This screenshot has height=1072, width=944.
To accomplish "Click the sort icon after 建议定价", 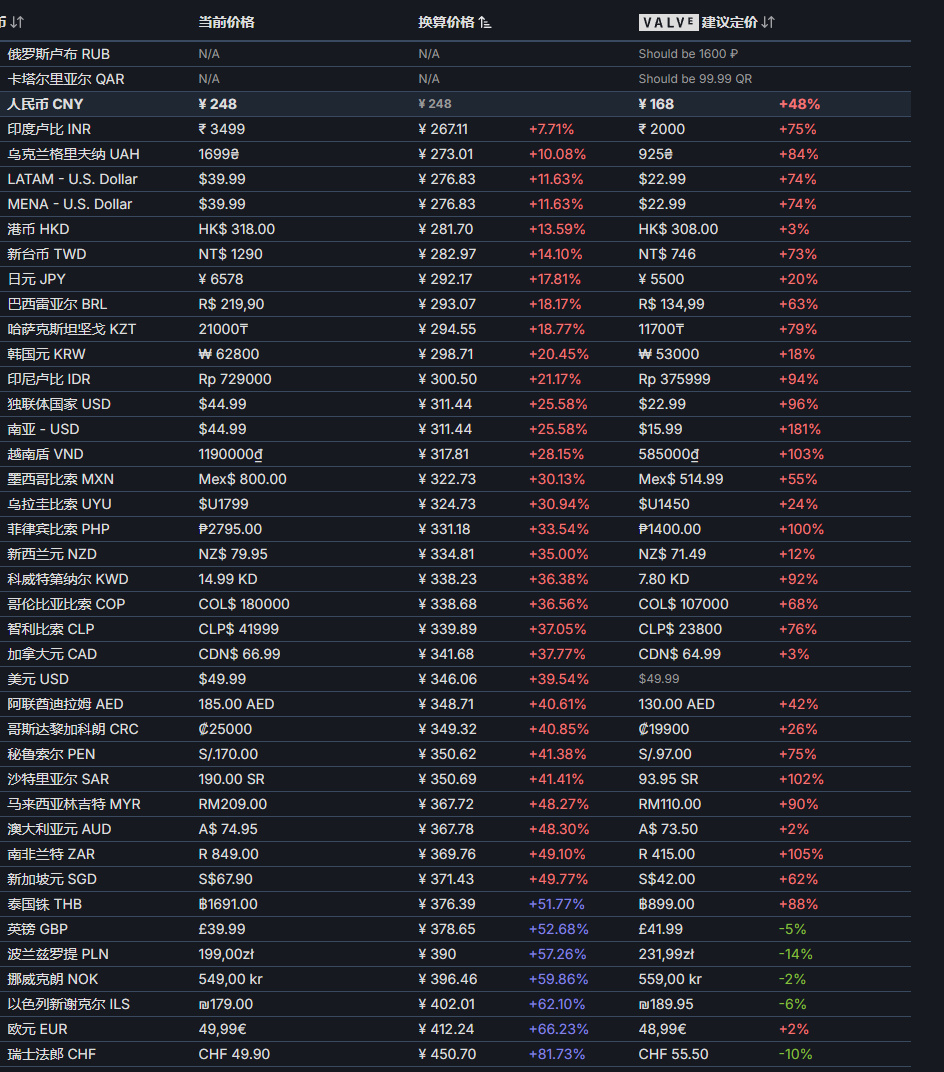I will [767, 22].
